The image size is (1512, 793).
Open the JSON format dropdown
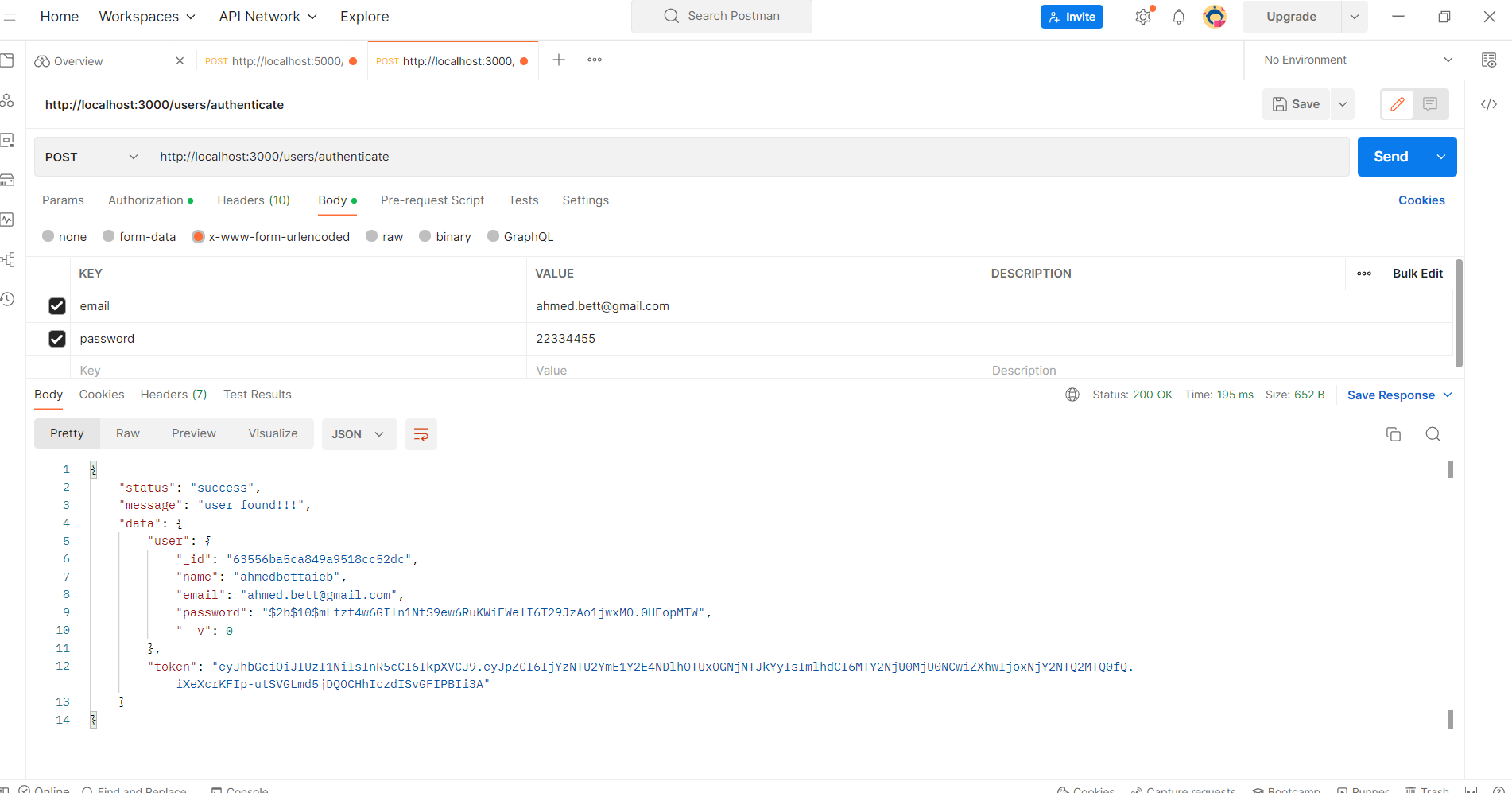(x=359, y=434)
